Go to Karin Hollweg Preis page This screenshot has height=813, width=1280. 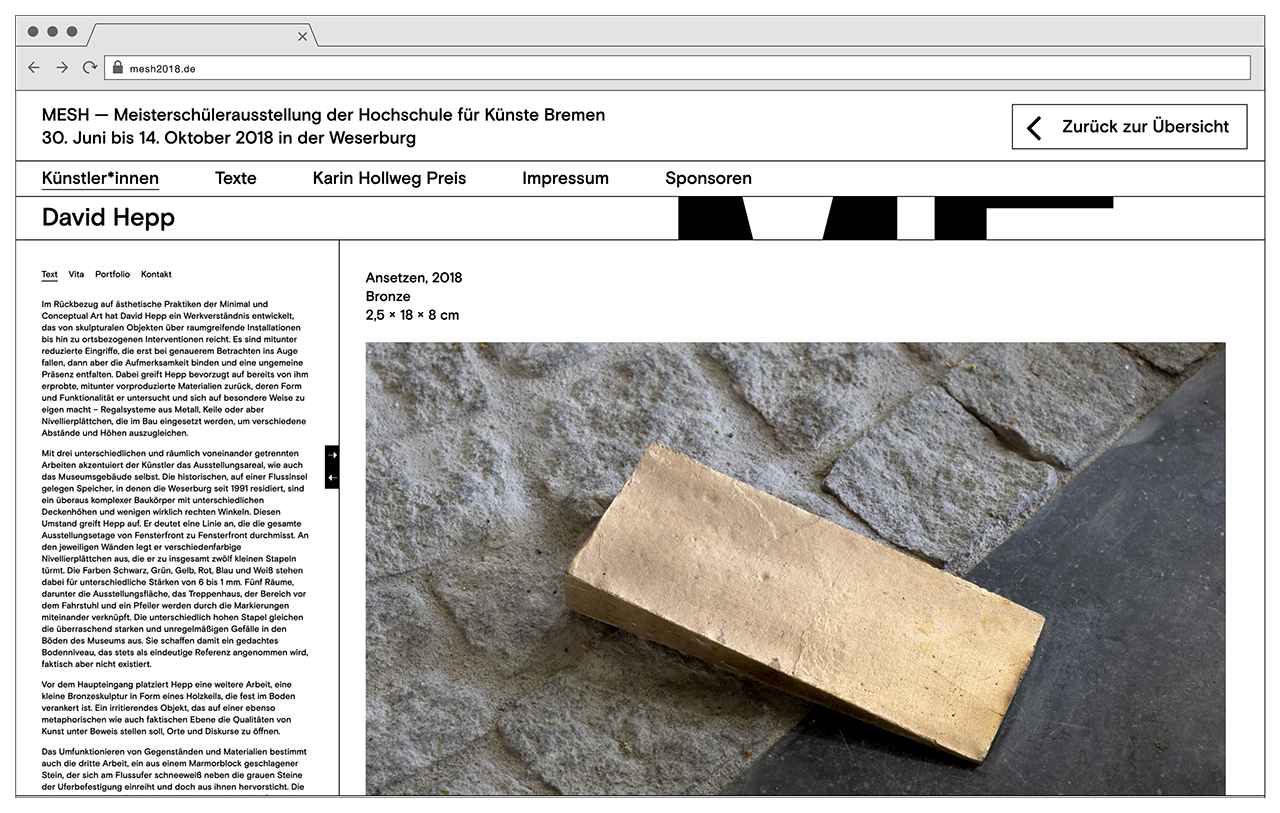tap(389, 178)
